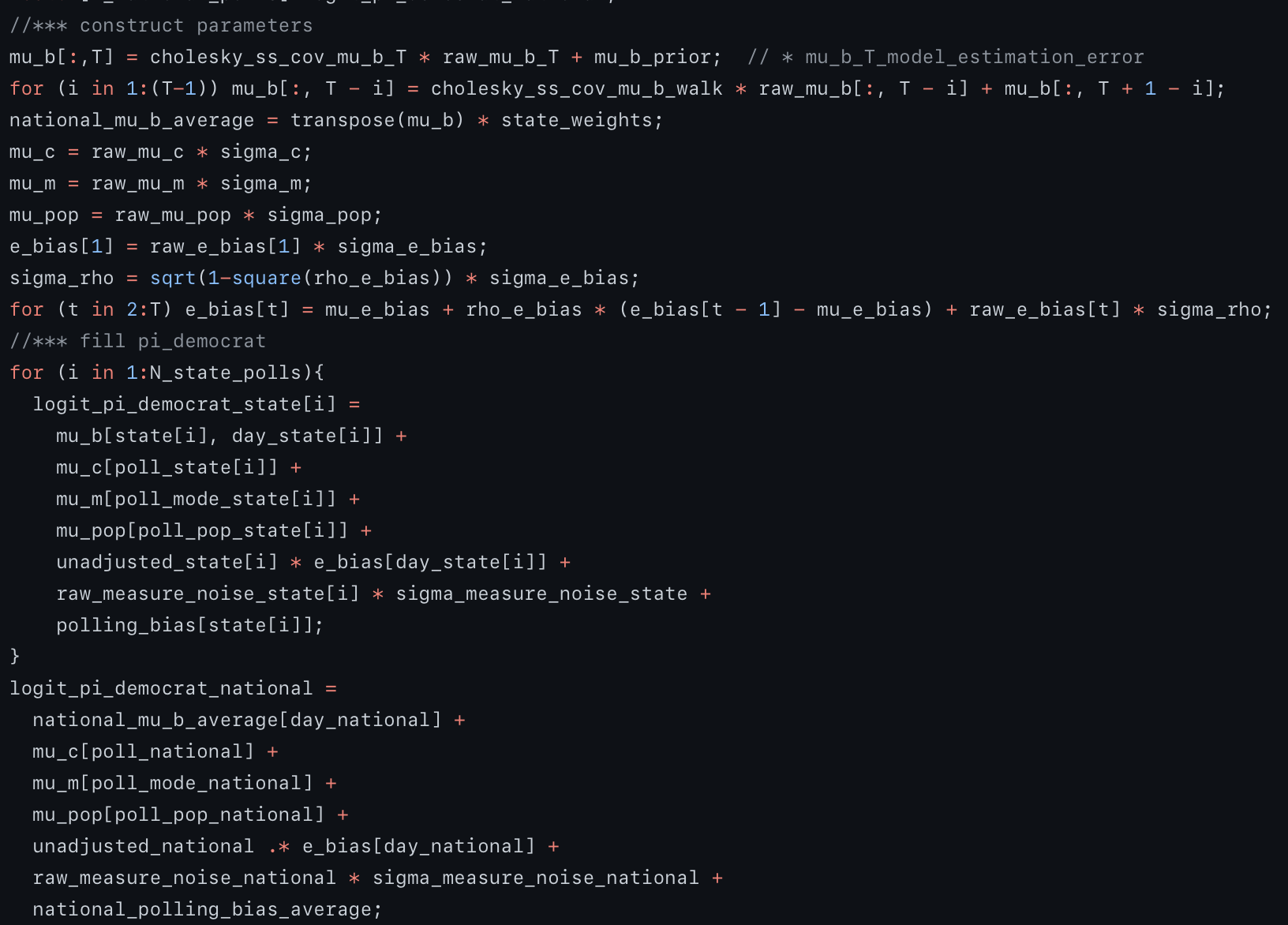Click N_state_polls in the for loop header

[225, 373]
